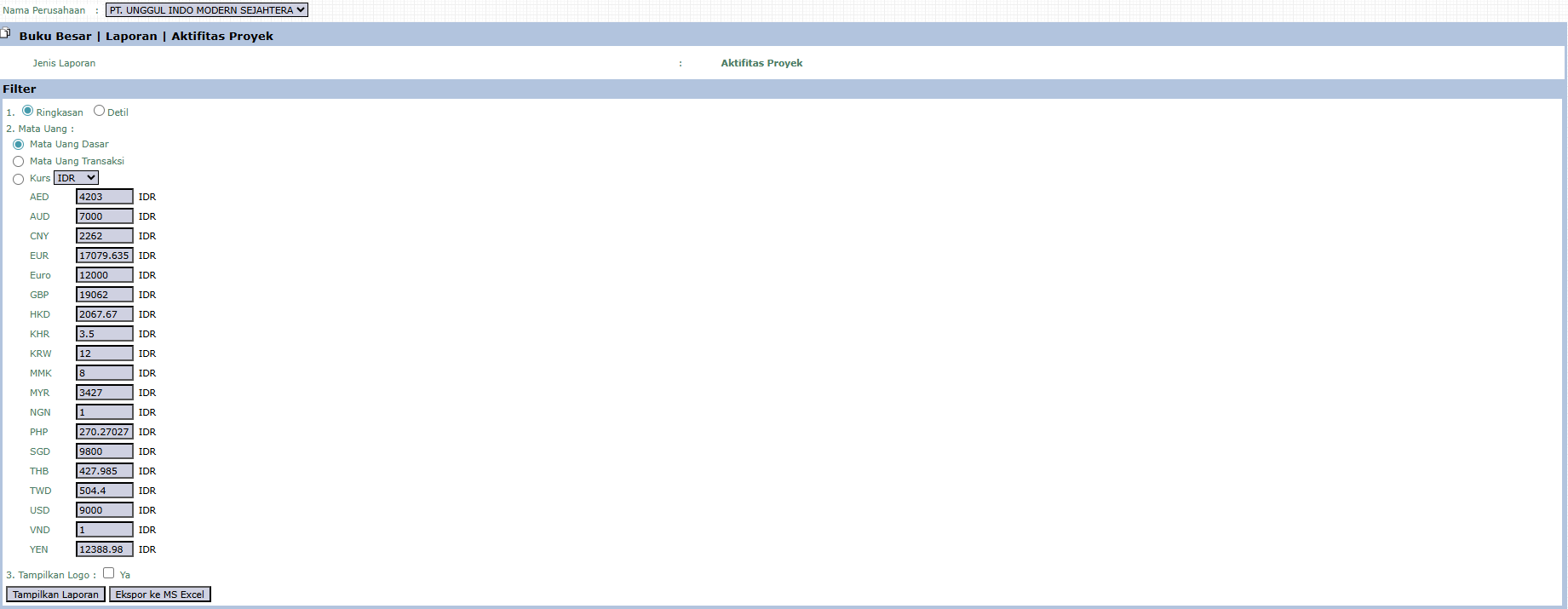The height and width of the screenshot is (609, 1568).
Task: Click the Tampilkan Laporan button
Action: coord(55,595)
